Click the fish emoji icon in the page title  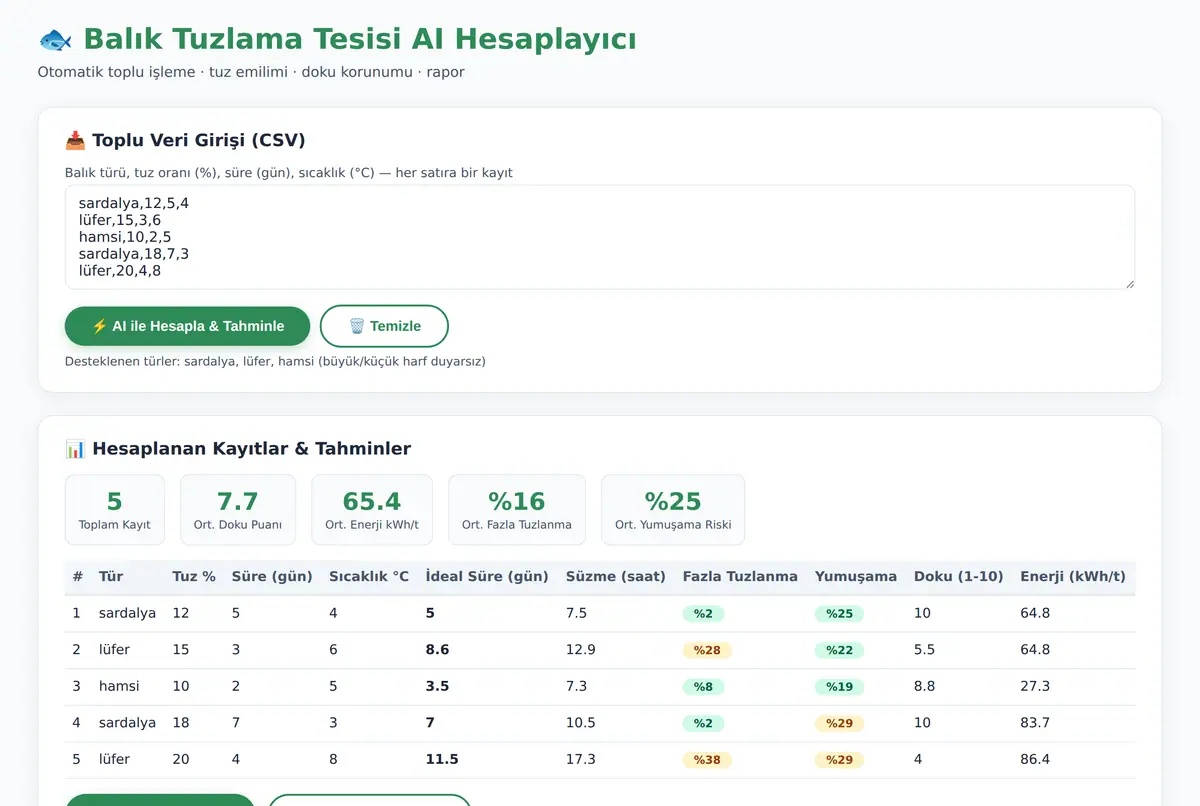[x=55, y=40]
